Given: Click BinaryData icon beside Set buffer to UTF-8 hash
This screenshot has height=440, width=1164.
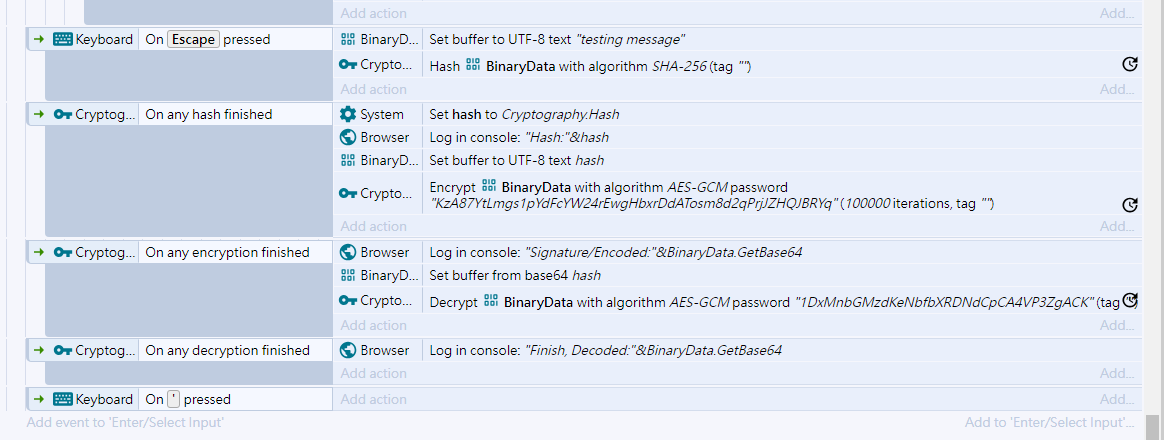Looking at the screenshot, I should pos(347,160).
